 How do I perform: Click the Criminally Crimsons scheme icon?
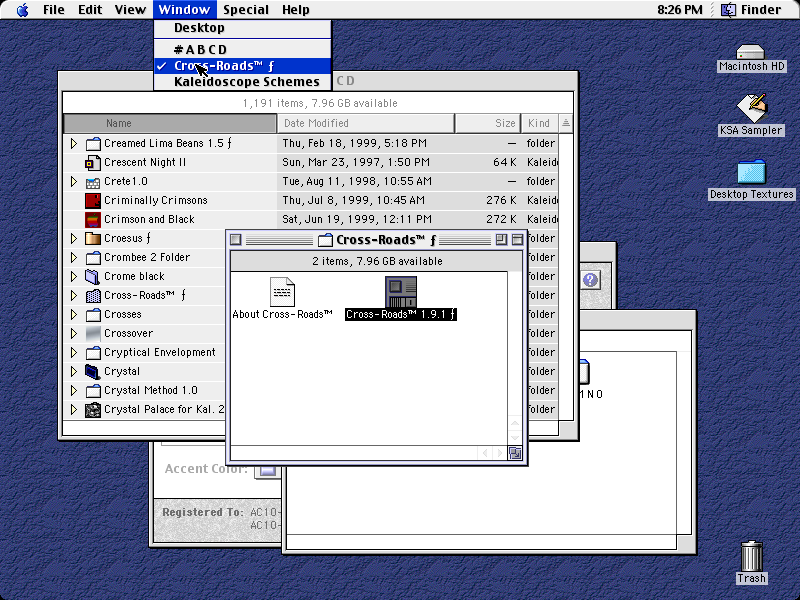click(x=93, y=201)
